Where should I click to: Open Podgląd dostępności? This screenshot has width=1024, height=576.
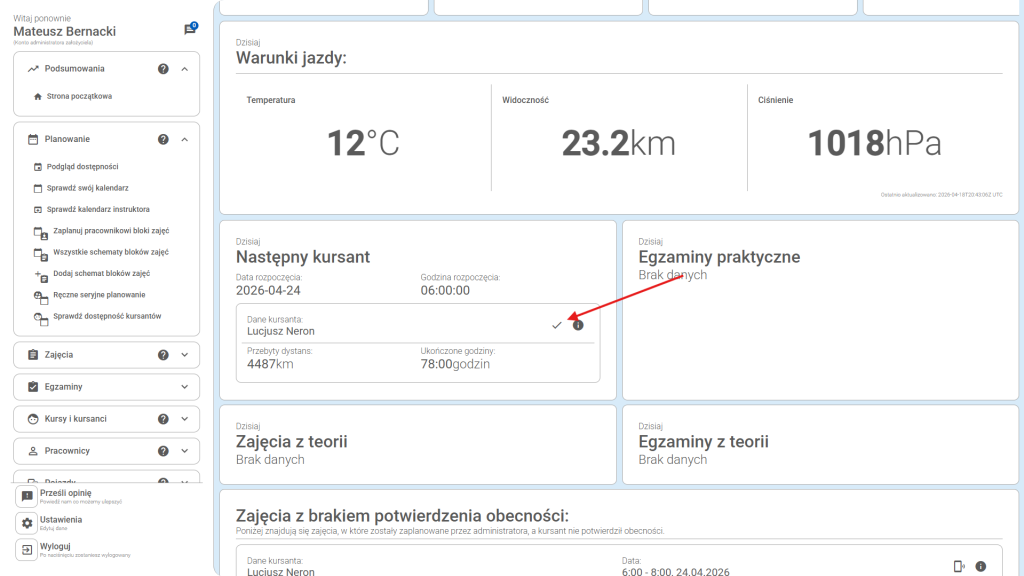(x=82, y=167)
